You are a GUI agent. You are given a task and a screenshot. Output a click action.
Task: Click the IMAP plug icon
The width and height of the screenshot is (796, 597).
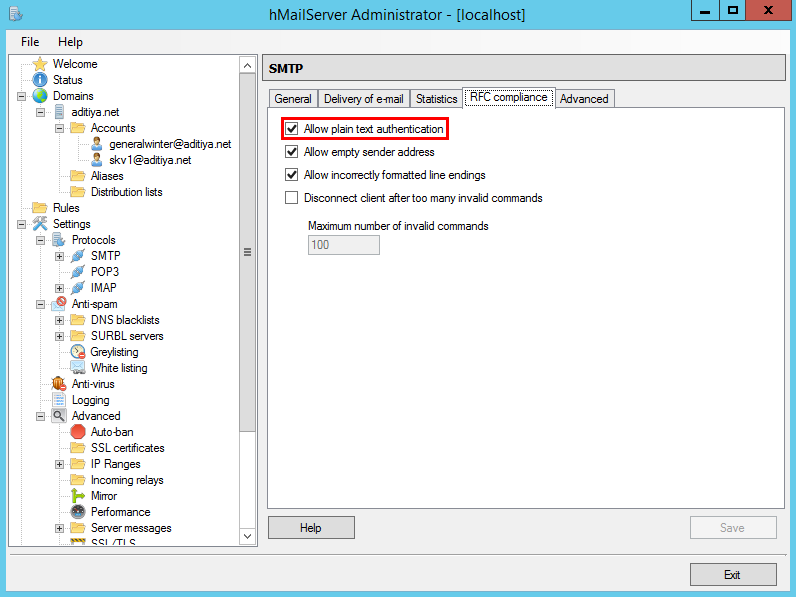point(78,288)
